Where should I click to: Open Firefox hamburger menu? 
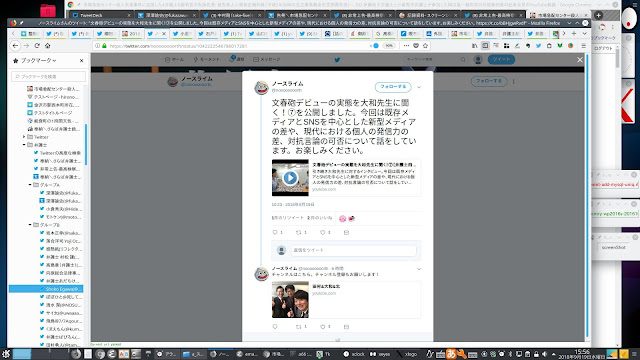coord(584,46)
